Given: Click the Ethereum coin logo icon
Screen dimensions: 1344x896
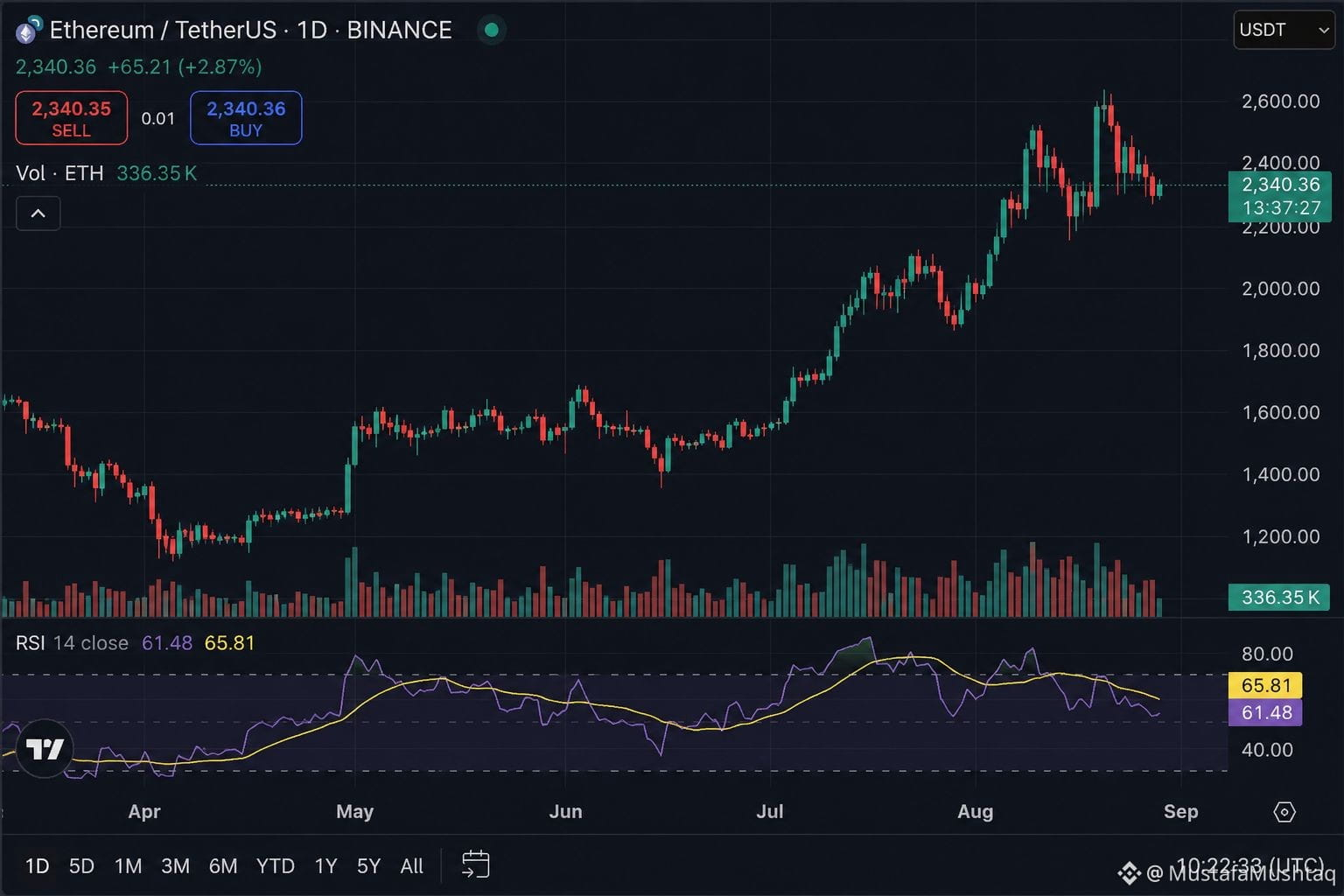Looking at the screenshot, I should tap(28, 31).
